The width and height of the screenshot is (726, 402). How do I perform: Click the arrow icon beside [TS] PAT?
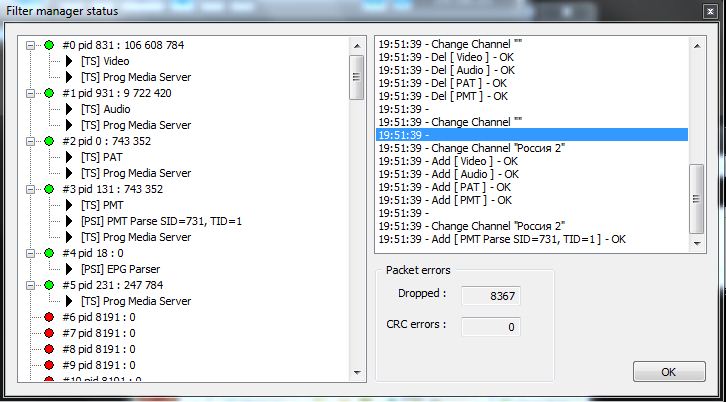[x=69, y=157]
